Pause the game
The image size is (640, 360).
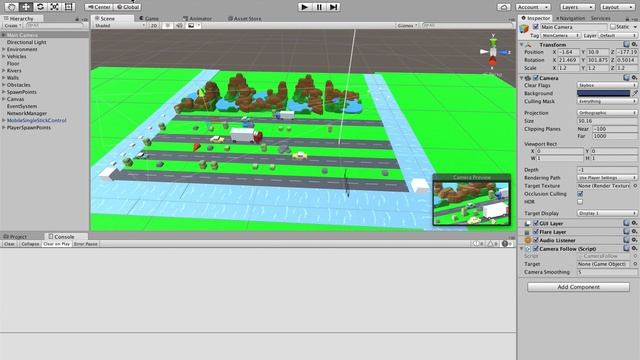[319, 7]
